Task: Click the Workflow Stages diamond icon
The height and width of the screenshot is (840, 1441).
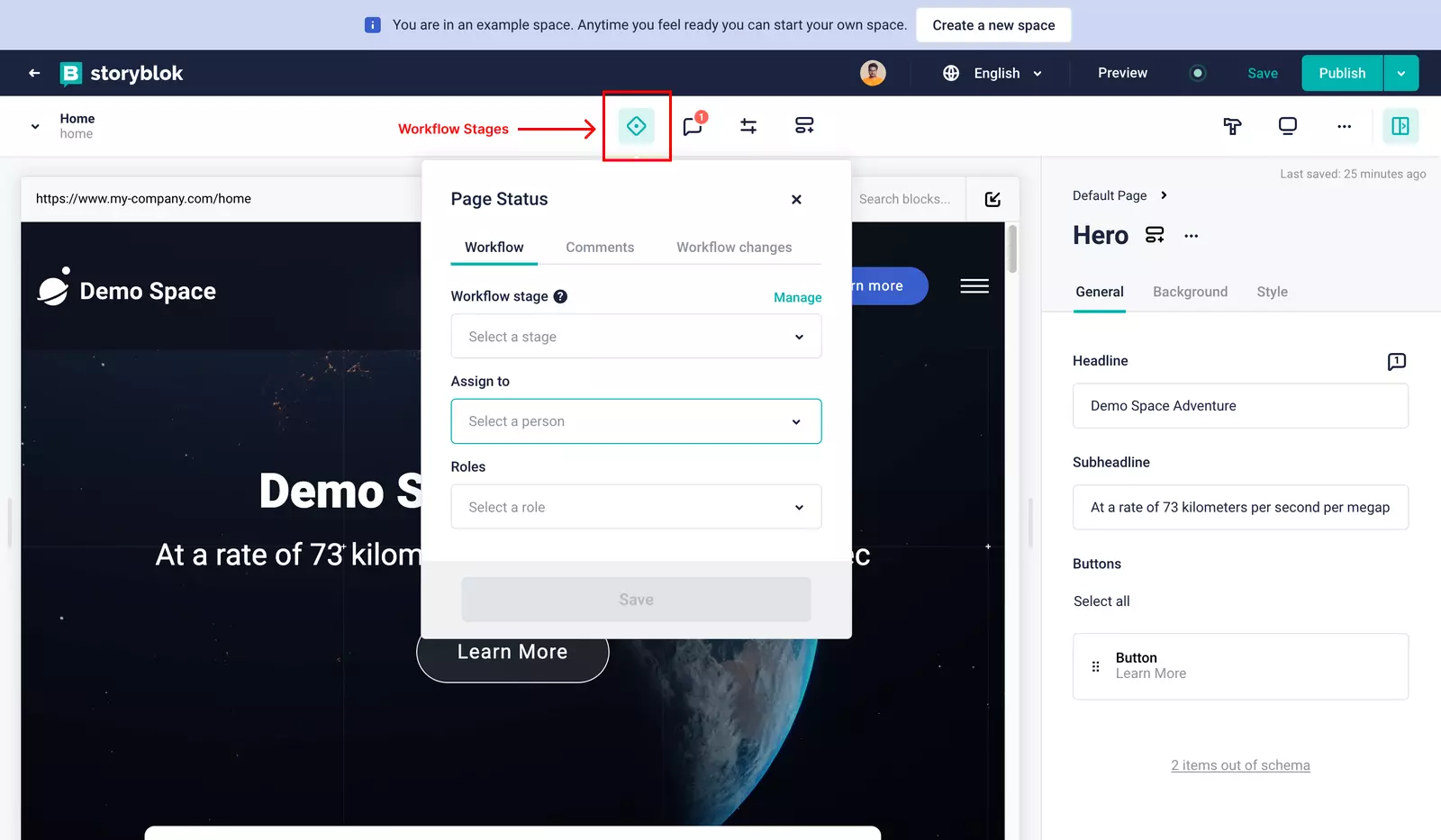Action: pyautogui.click(x=636, y=126)
